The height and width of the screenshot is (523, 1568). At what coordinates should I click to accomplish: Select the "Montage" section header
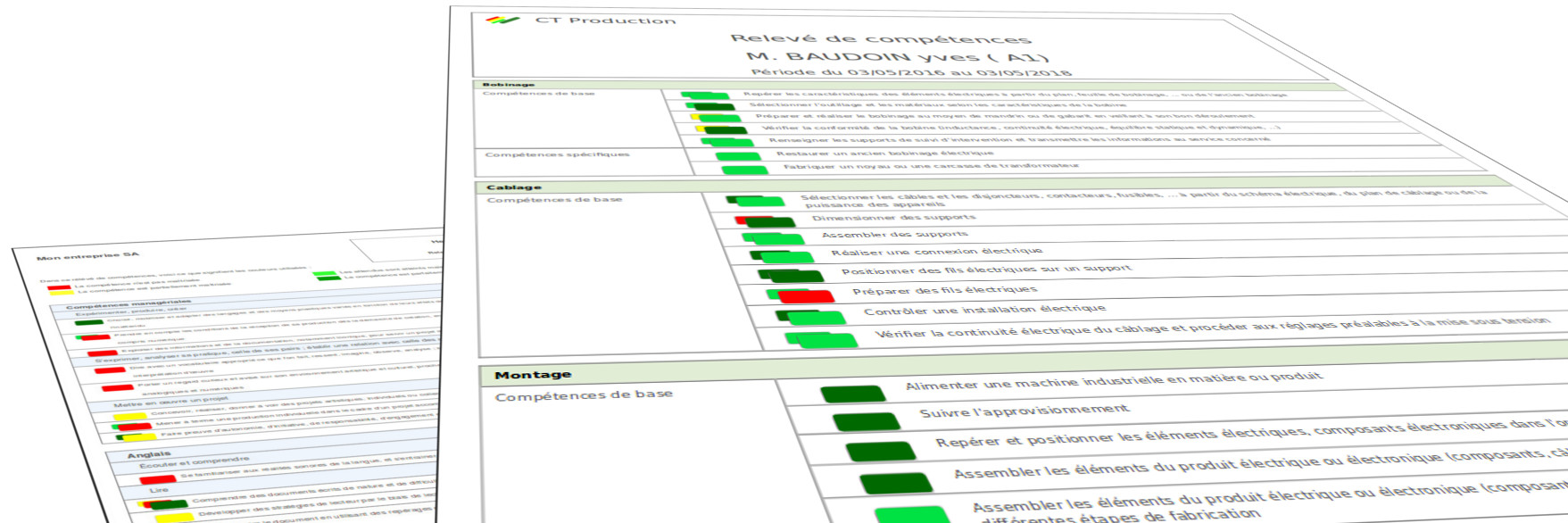(533, 375)
